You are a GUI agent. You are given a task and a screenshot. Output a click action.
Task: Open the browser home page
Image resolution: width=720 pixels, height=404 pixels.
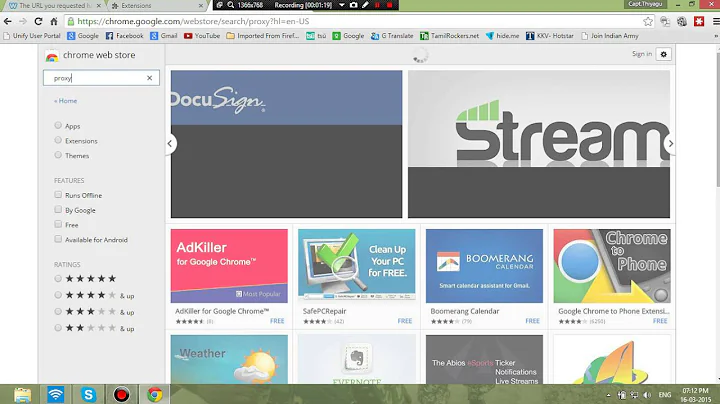tap(54, 21)
